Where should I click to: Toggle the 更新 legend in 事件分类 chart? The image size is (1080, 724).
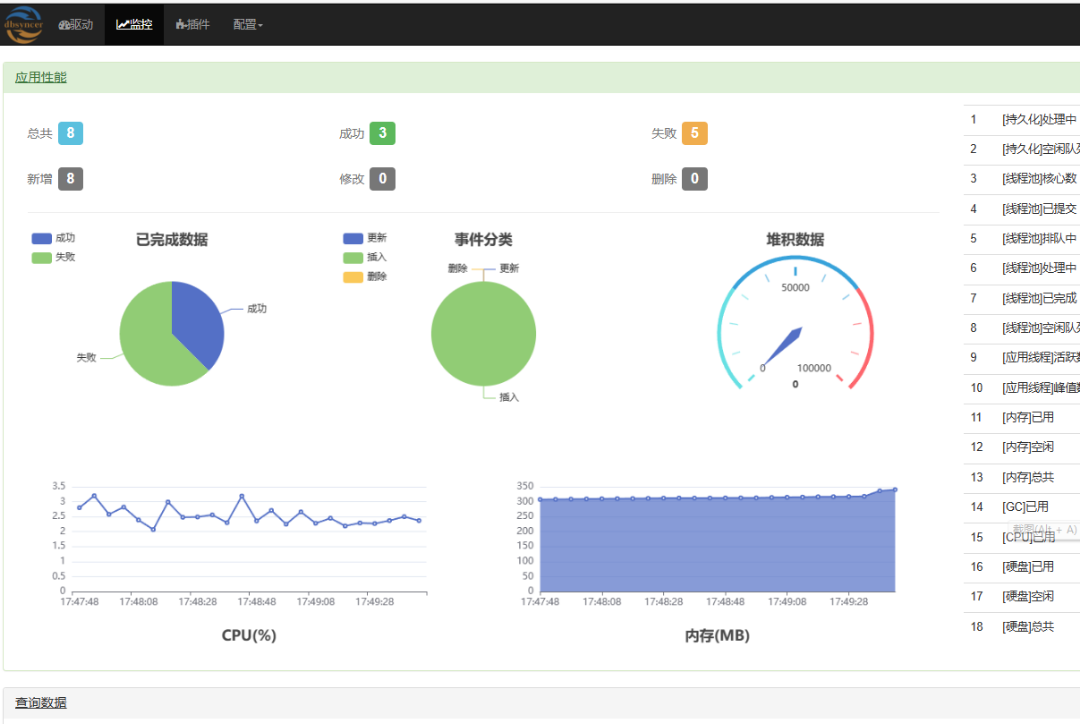click(364, 238)
